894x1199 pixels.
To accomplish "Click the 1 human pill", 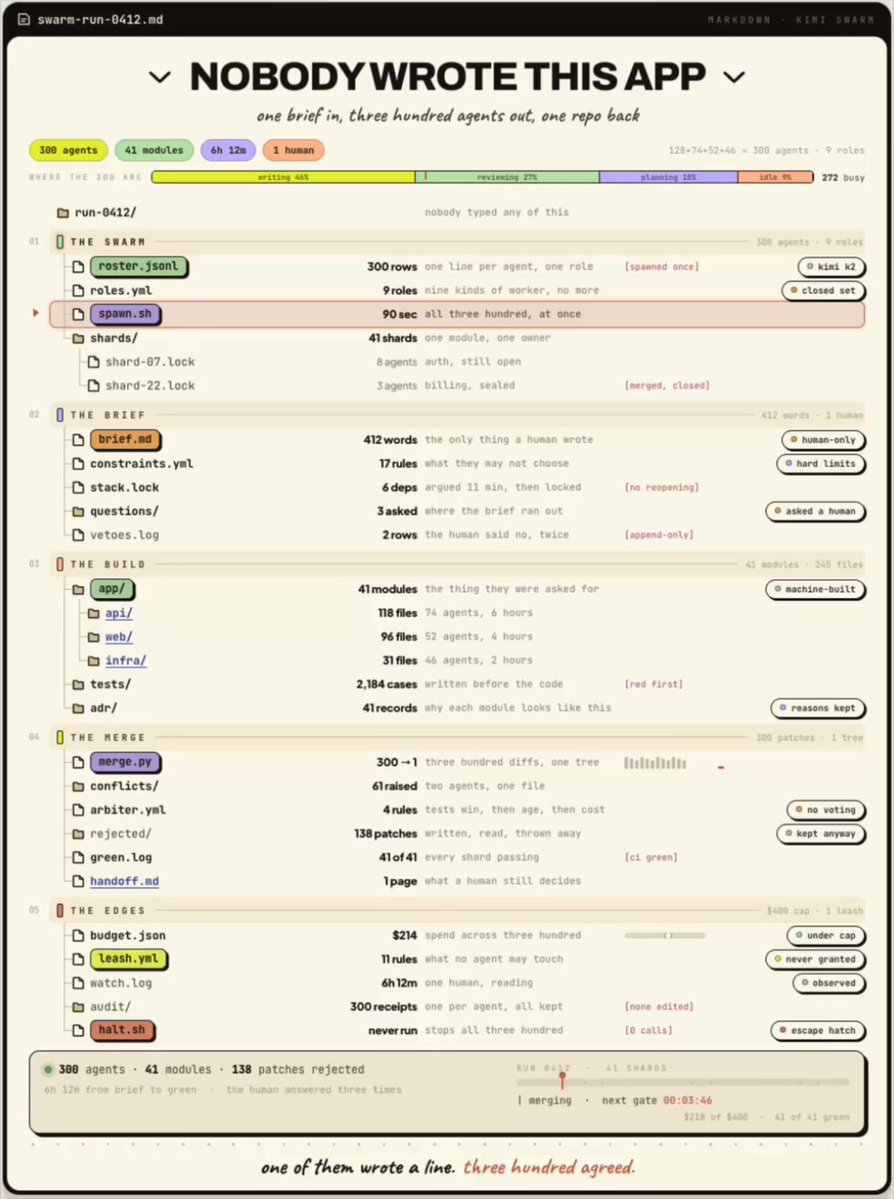I will [294, 151].
